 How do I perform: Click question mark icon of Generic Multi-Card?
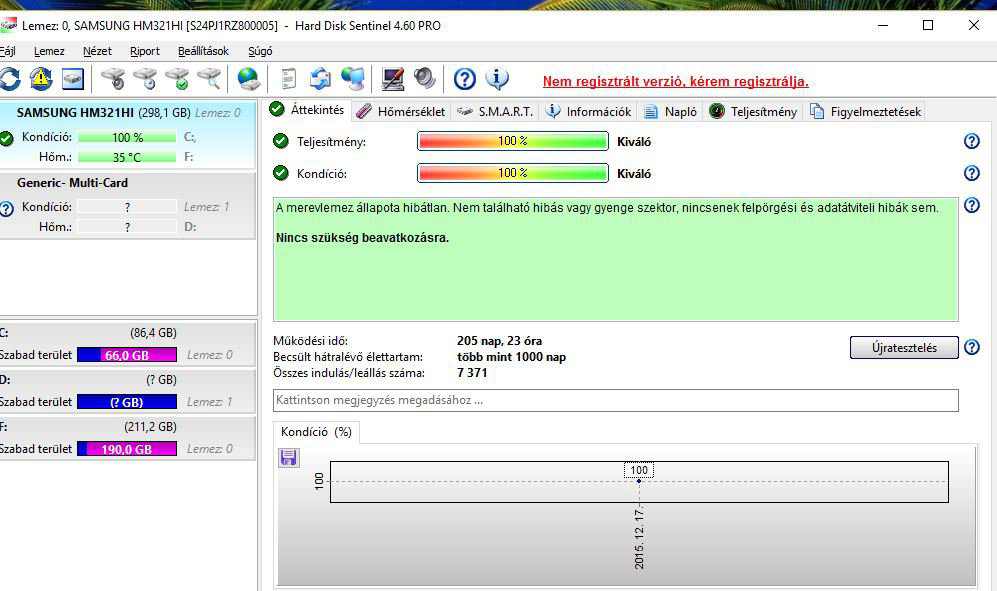coord(6,209)
